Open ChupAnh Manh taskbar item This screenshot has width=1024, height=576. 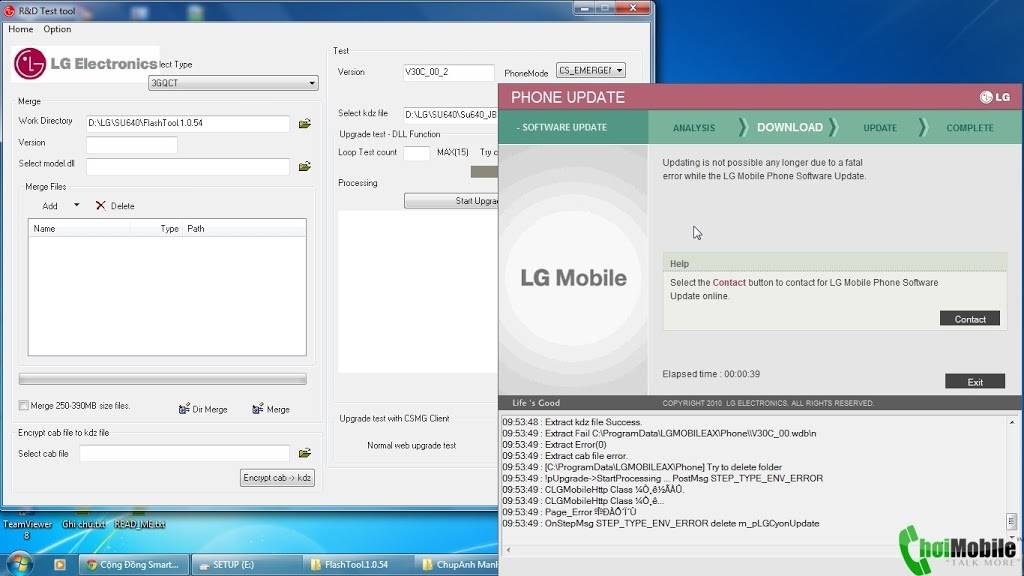(457, 564)
